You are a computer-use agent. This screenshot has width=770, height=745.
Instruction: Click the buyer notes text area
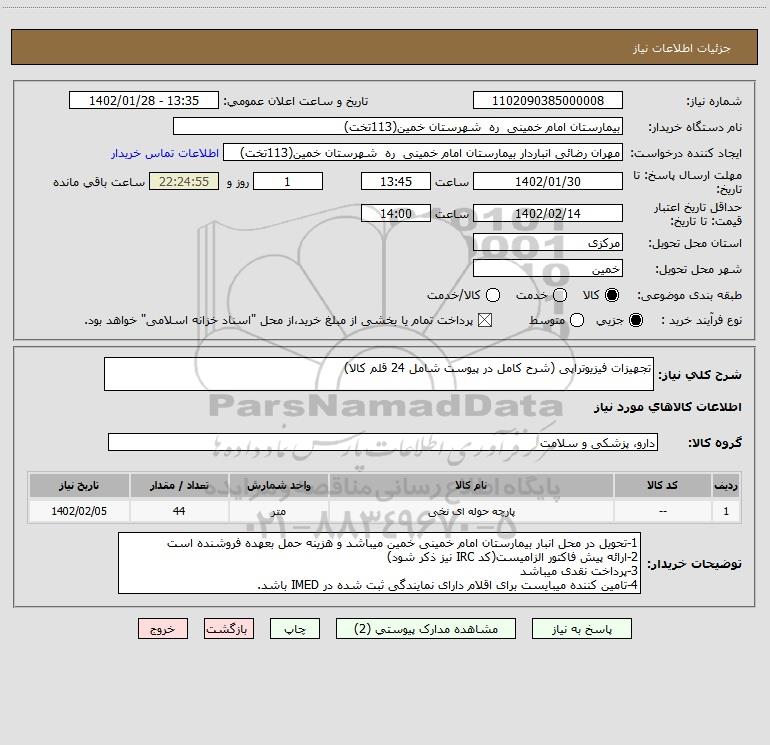click(x=380, y=563)
